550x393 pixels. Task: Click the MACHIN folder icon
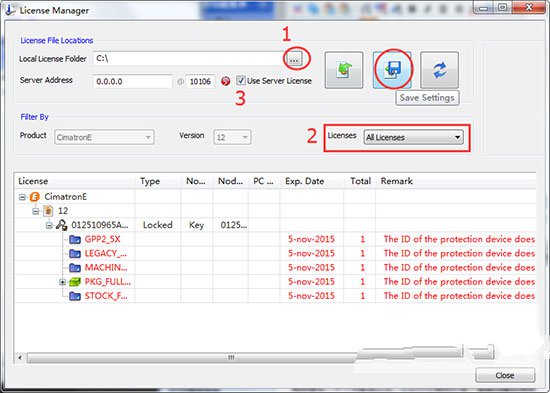point(75,268)
